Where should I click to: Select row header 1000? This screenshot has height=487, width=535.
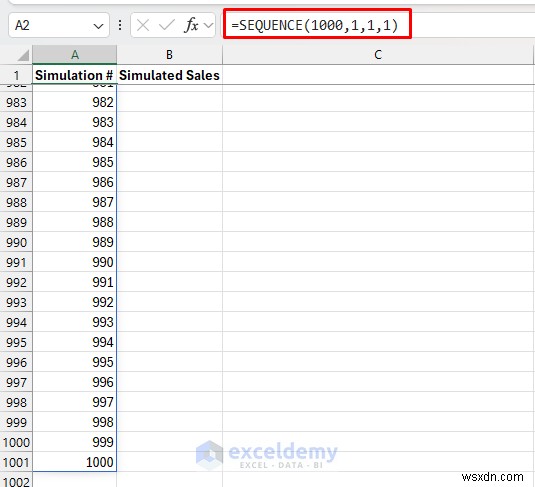16,442
